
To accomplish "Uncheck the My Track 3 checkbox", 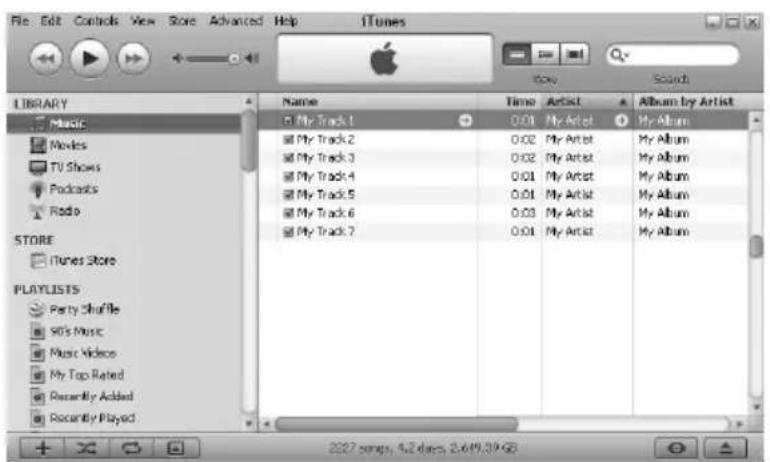I will click(x=288, y=158).
